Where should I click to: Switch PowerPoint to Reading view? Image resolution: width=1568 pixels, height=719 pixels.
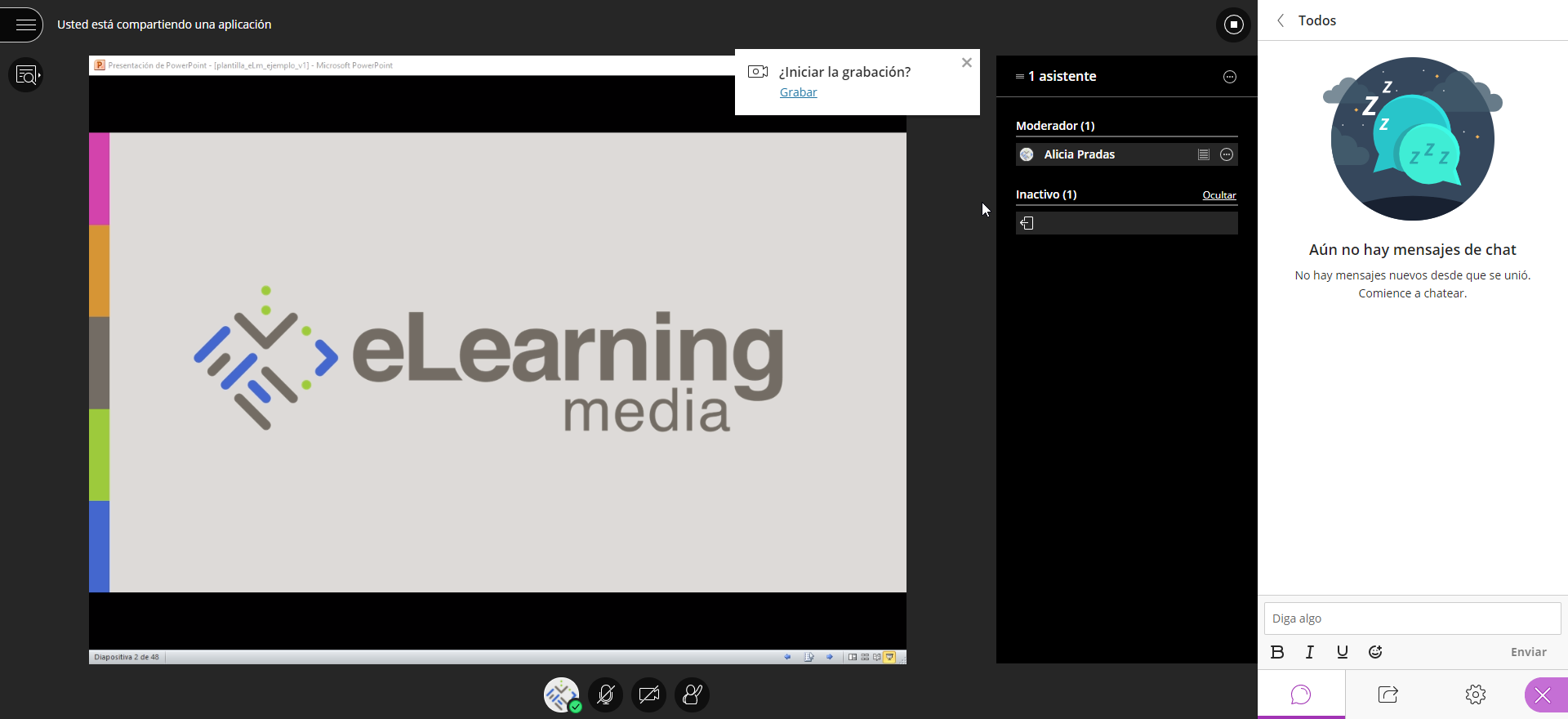point(877,657)
